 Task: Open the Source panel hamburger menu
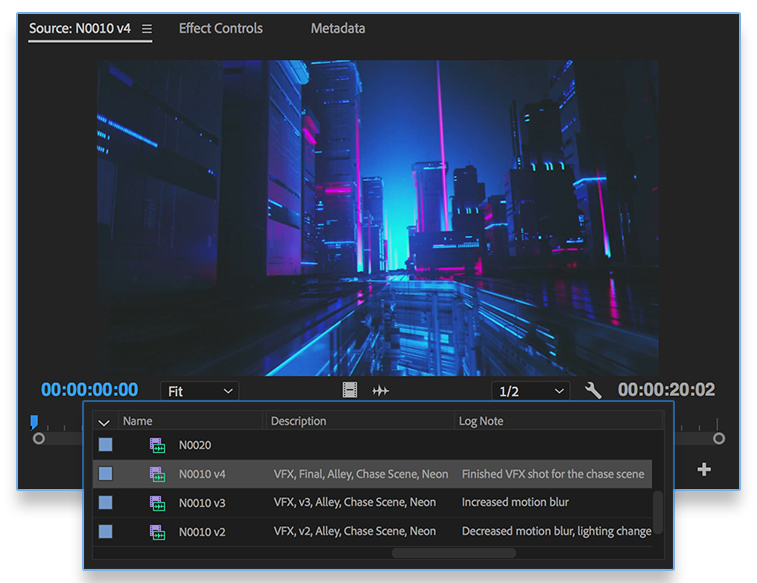(147, 29)
